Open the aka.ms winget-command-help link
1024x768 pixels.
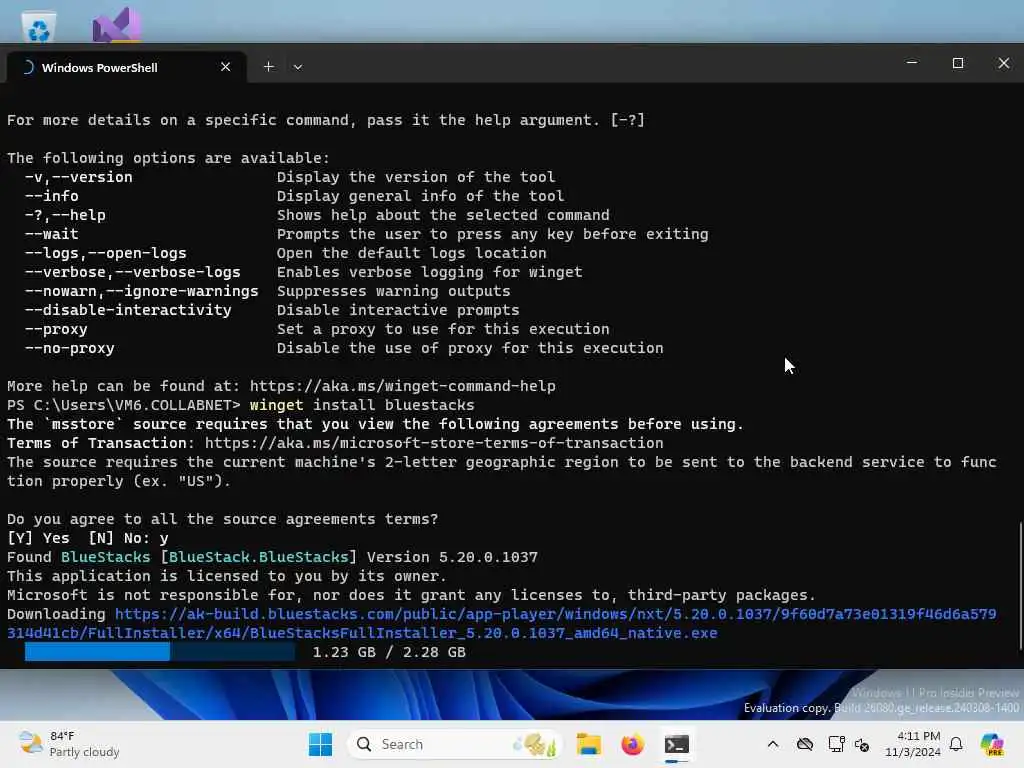[402, 386]
